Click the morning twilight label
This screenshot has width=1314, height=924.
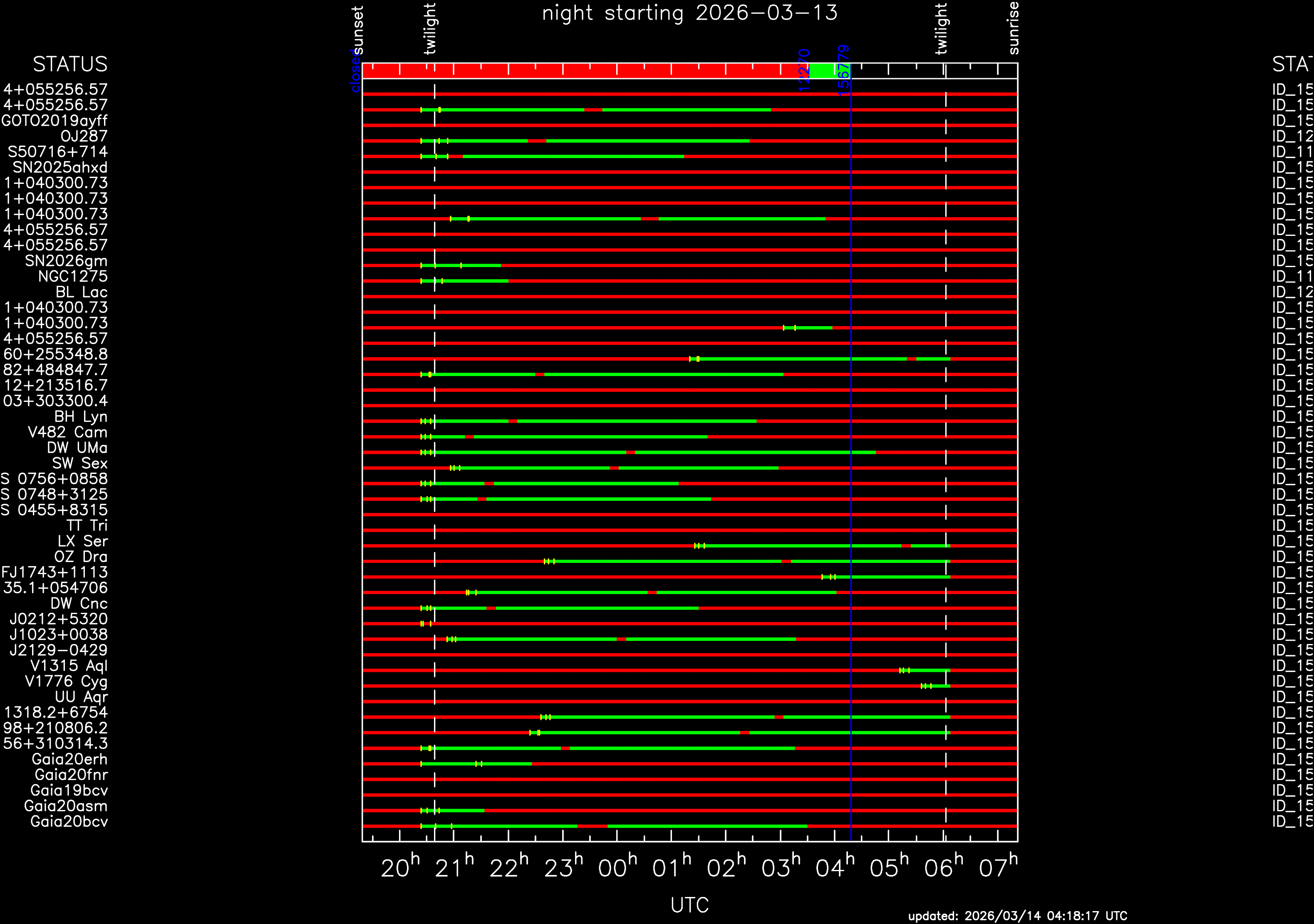click(x=941, y=29)
